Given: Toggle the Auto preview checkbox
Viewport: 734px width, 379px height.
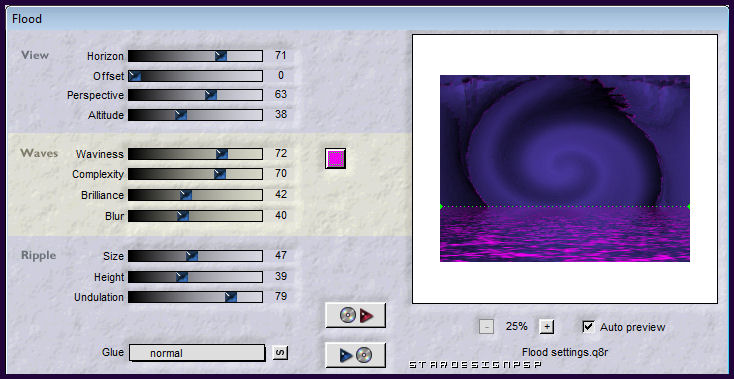Looking at the screenshot, I should [588, 327].
